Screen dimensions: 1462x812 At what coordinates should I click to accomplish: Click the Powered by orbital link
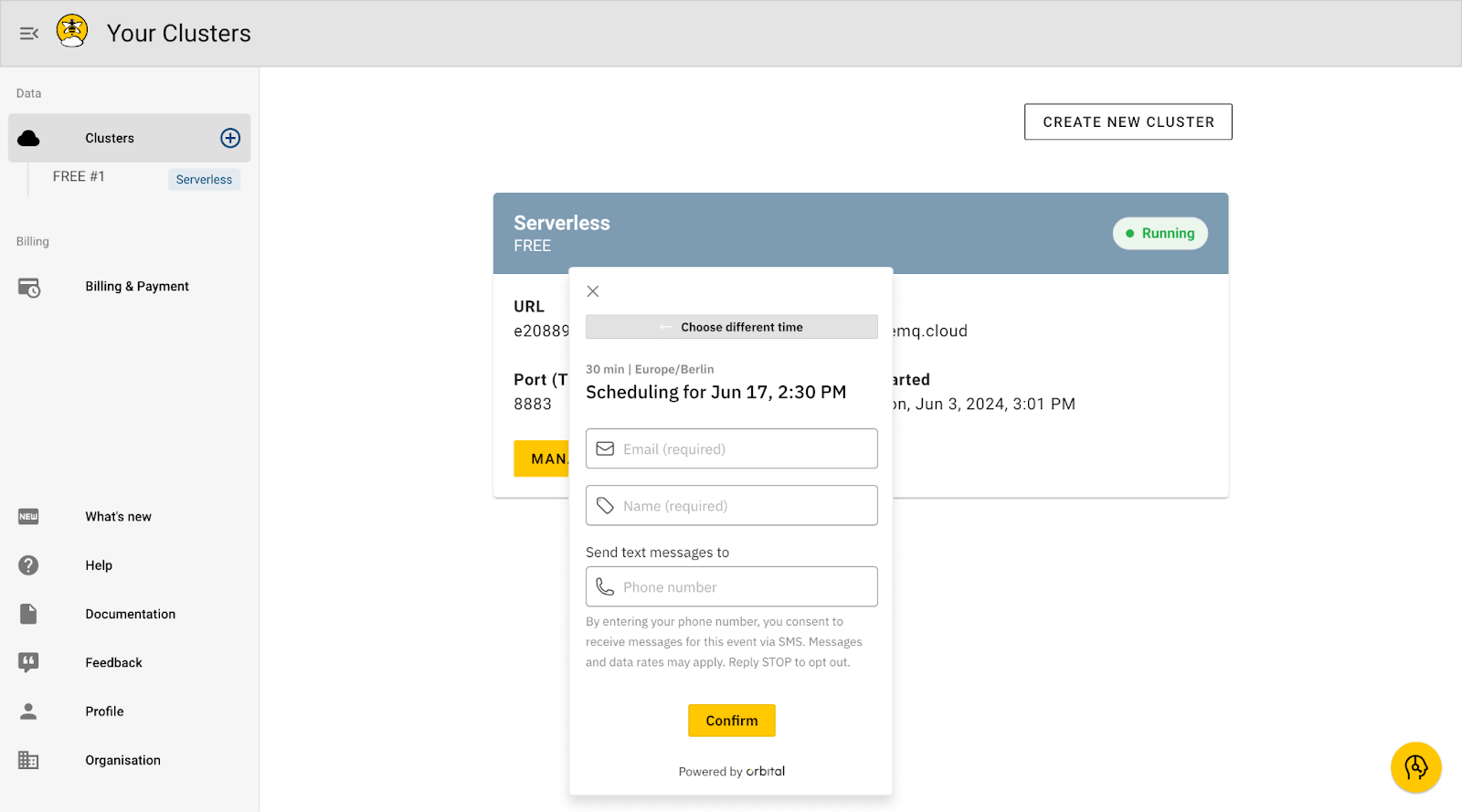pos(732,772)
